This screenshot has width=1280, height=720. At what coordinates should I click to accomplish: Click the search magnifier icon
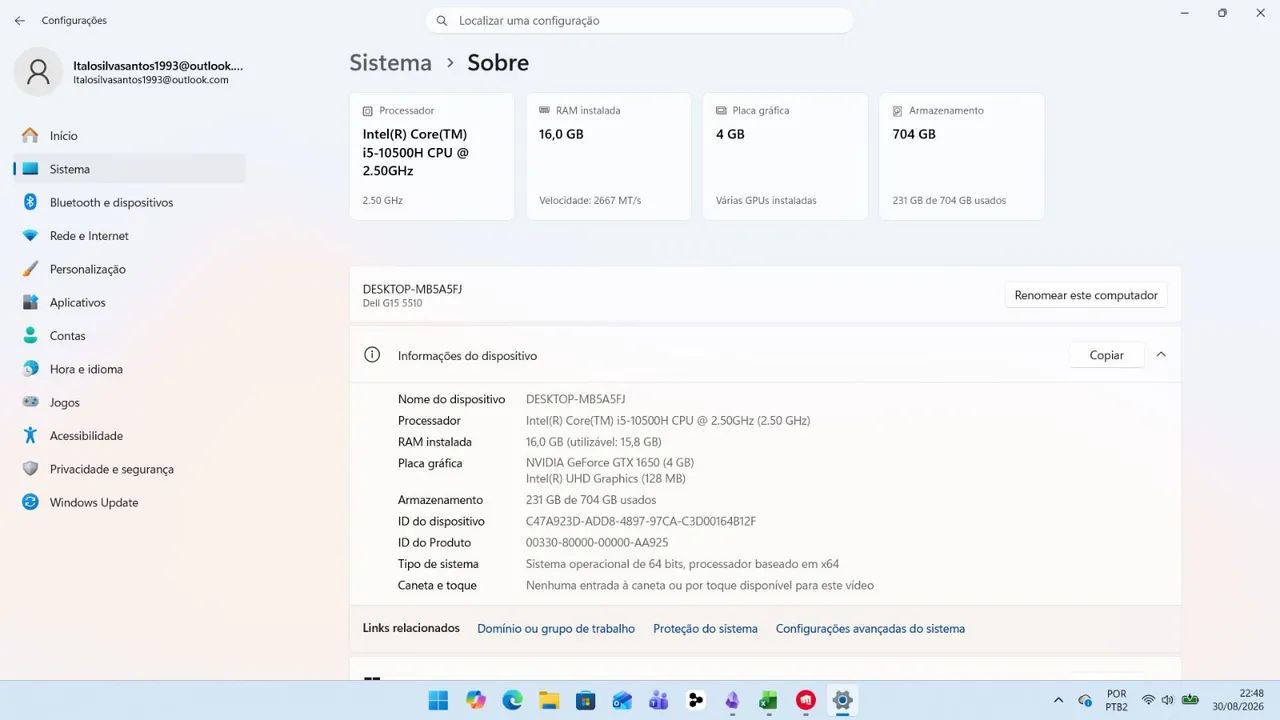[442, 20]
